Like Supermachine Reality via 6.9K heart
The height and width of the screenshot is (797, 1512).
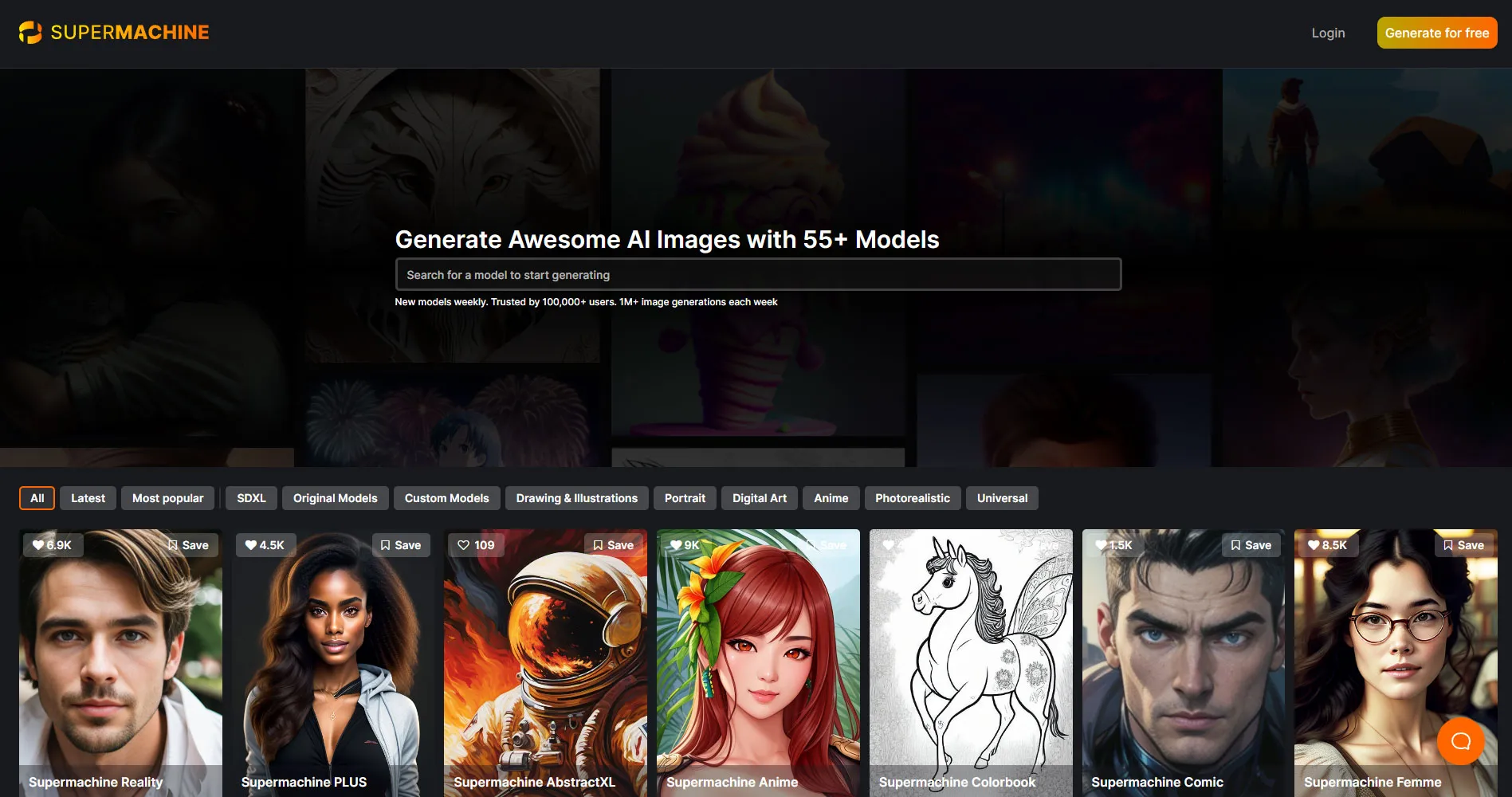(52, 545)
